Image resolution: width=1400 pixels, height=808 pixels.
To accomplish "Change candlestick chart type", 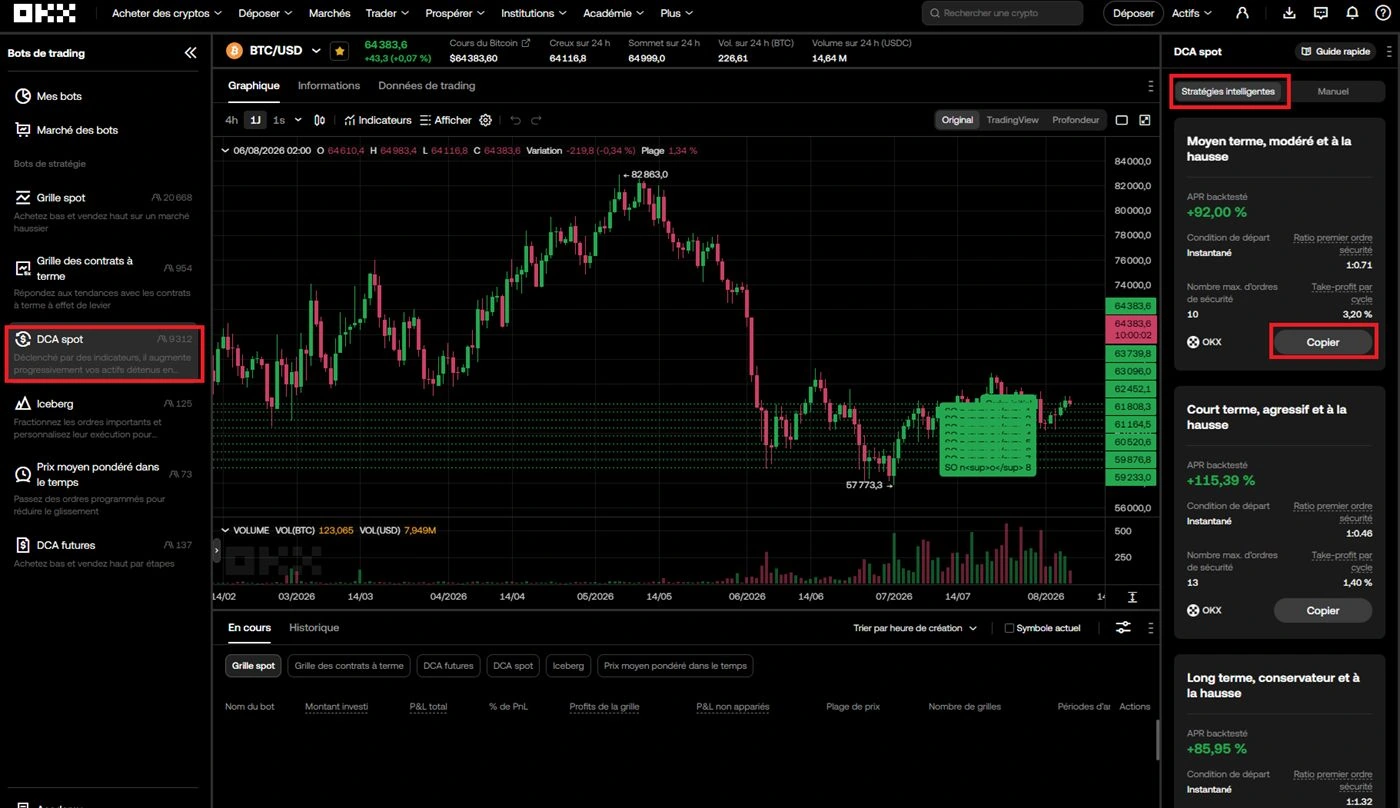I will coord(320,120).
